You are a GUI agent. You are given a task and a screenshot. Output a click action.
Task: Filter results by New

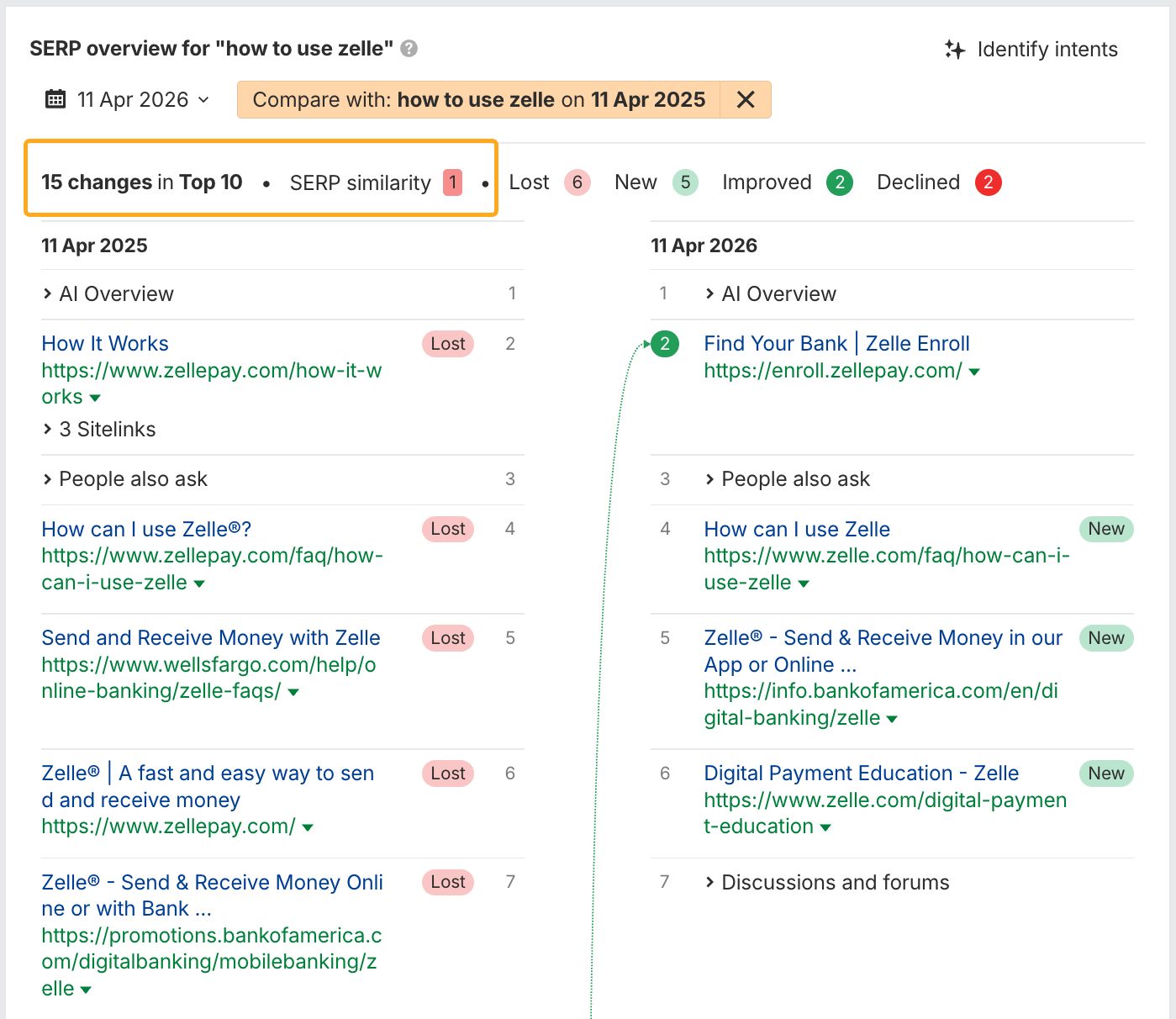pos(635,182)
